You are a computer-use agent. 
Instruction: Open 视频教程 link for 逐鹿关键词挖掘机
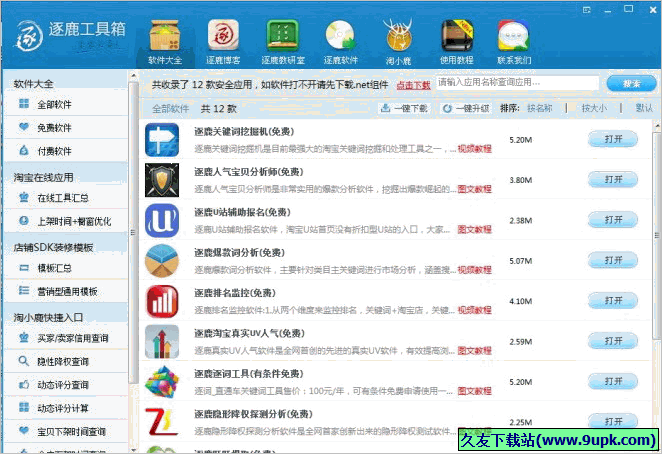tap(475, 149)
